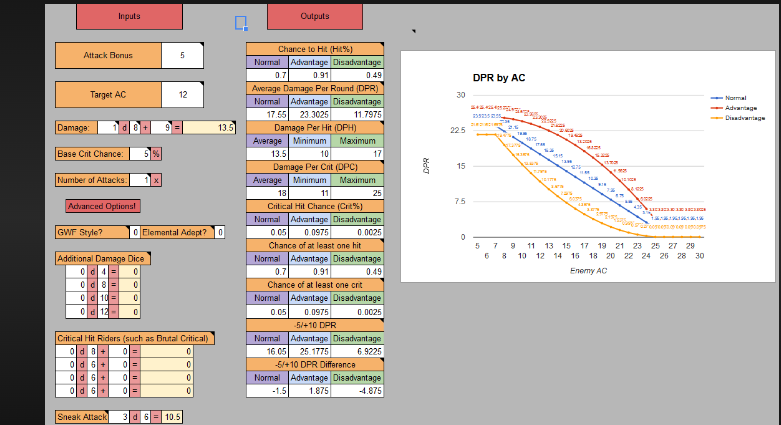Image resolution: width=781 pixels, height=425 pixels.
Task: Click the Advantage legend entry in chart
Action: [x=742, y=107]
